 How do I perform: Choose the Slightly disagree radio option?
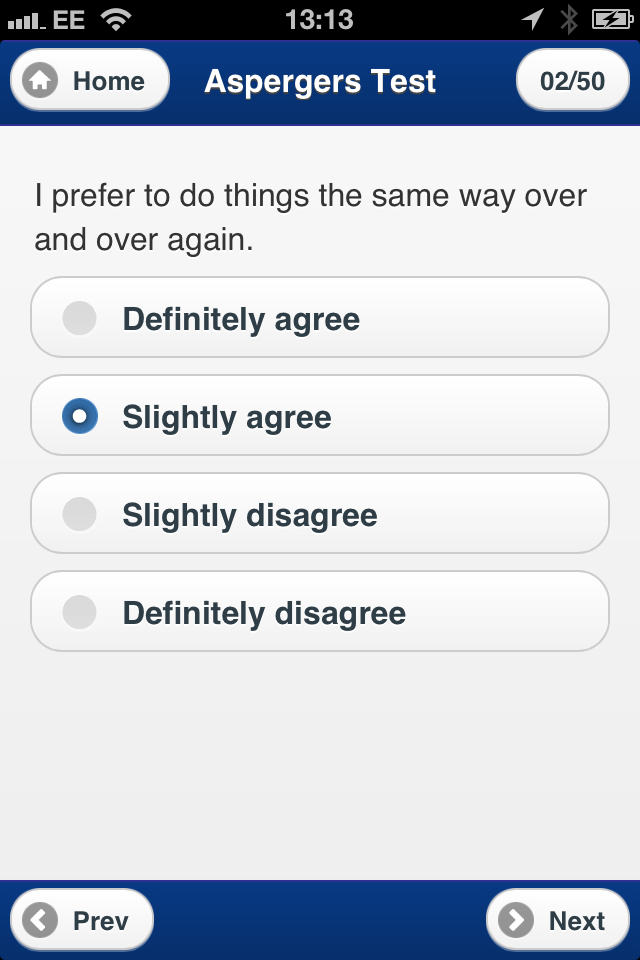click(x=80, y=514)
